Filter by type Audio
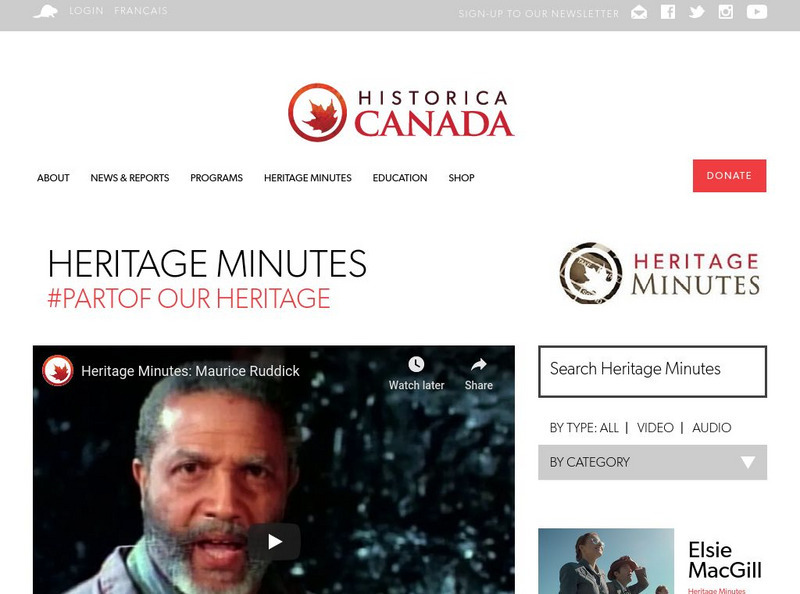 pos(712,428)
